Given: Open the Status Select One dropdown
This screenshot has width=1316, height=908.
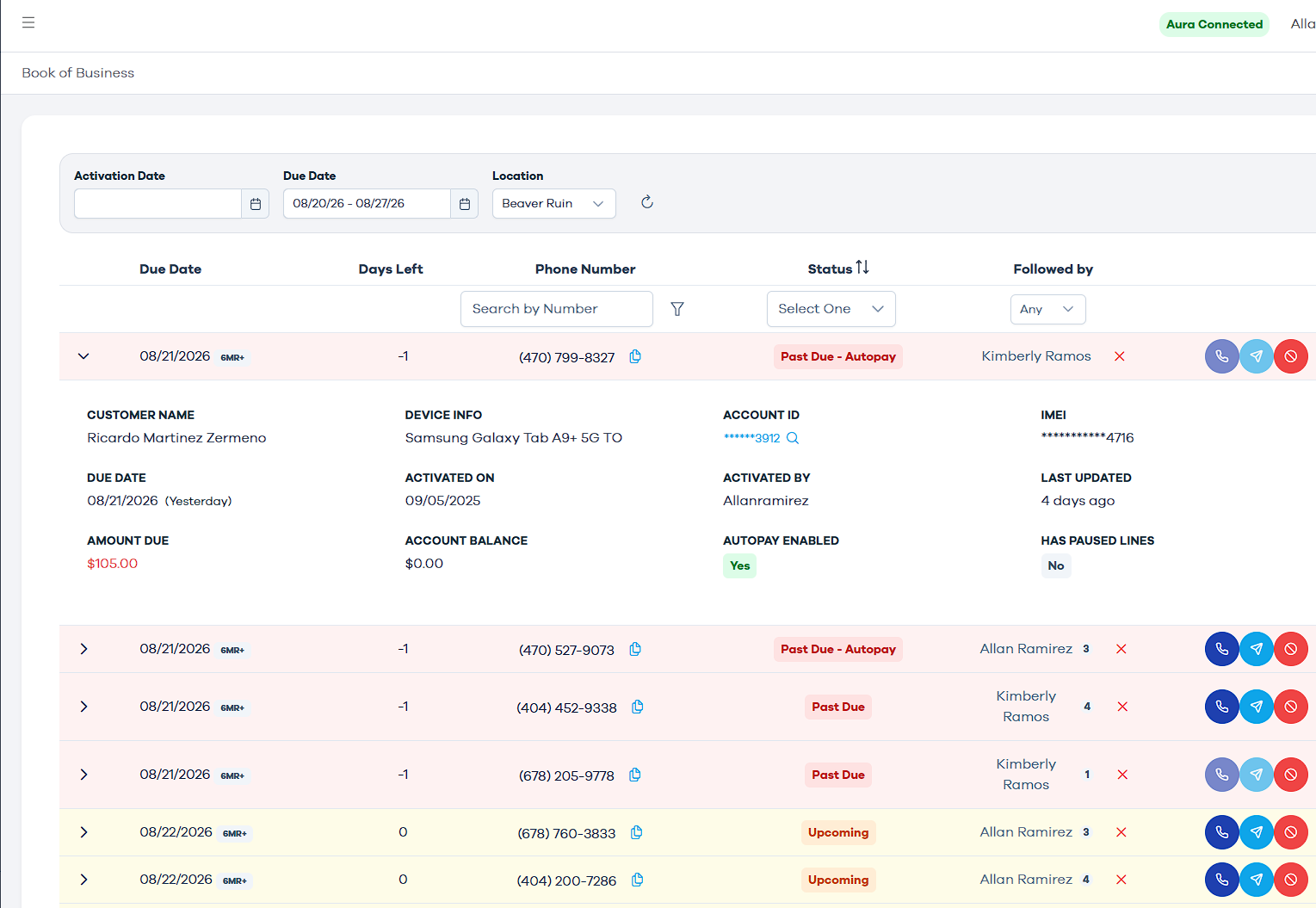Looking at the screenshot, I should pyautogui.click(x=831, y=309).
